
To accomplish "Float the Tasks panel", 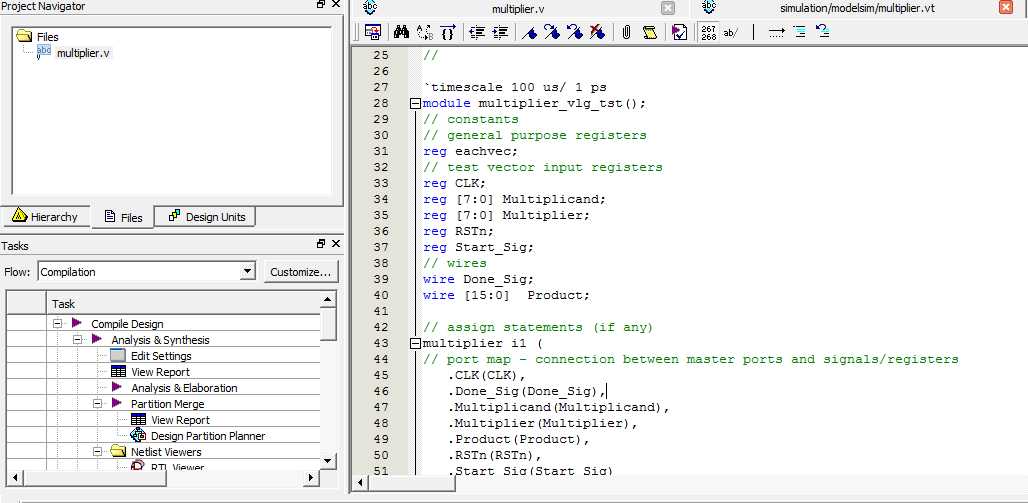I will 321,244.
